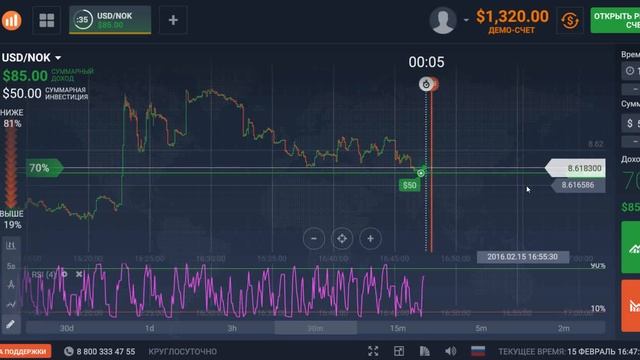Click the expiration time field with clock
Viewport: 640px width, 360px height.
coord(631,71)
